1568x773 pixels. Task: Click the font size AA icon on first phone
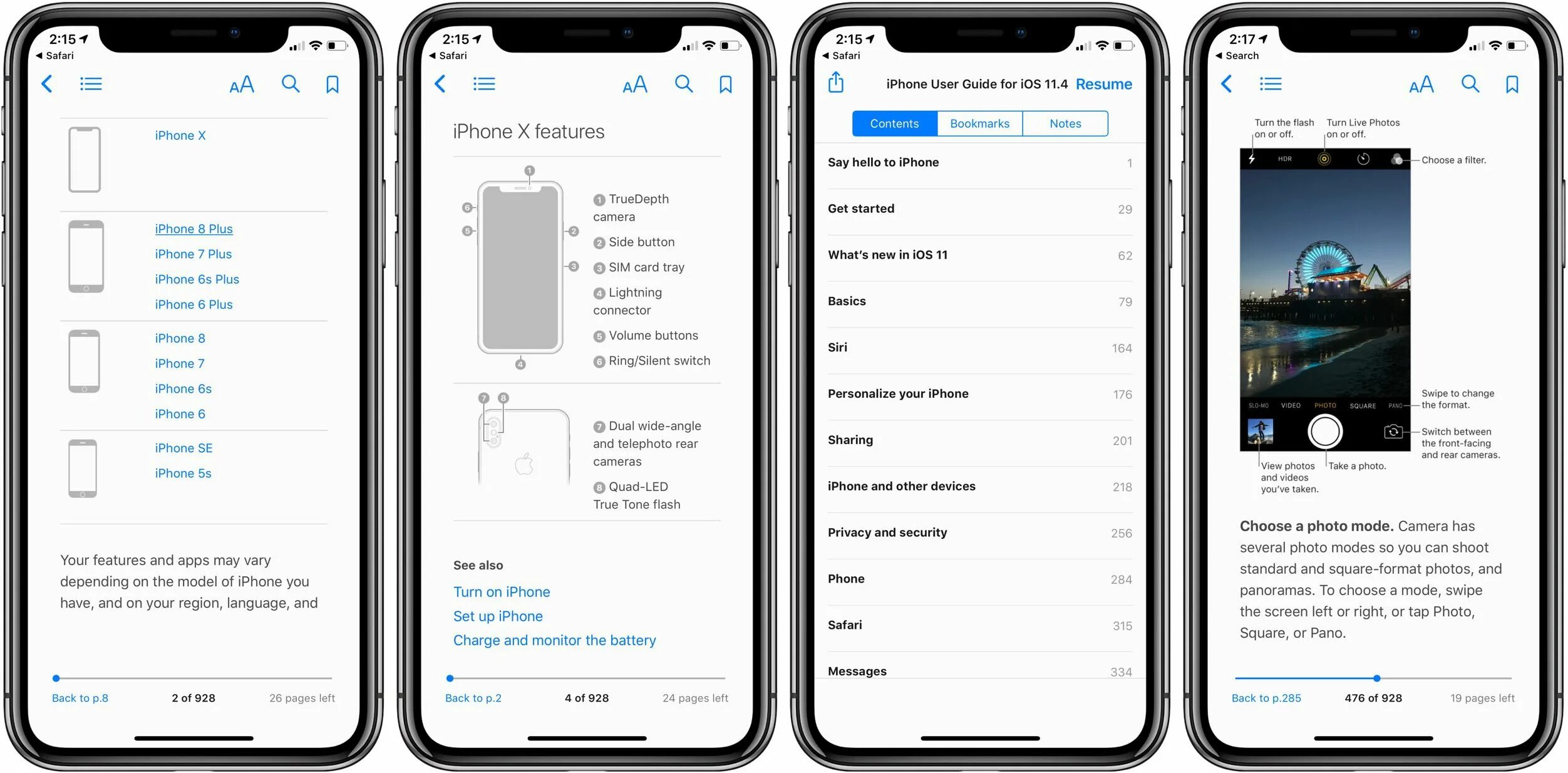click(243, 85)
